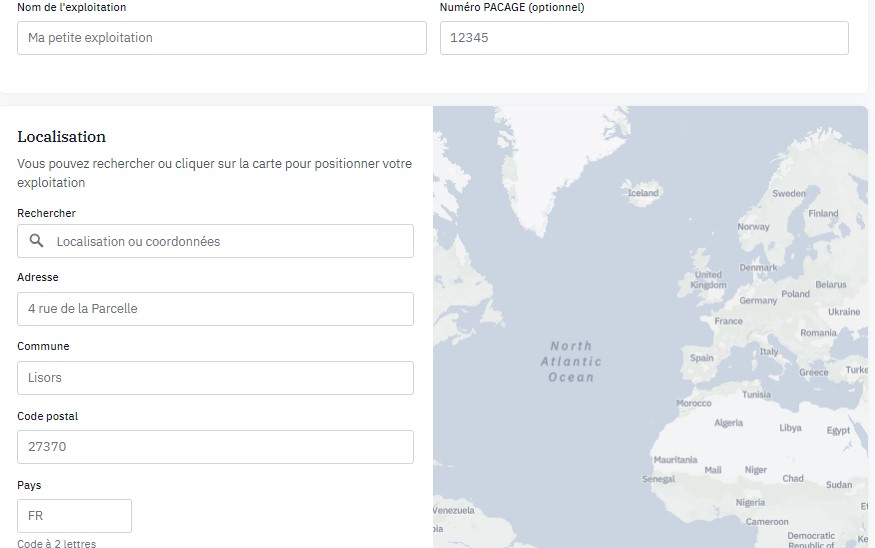Select the Numéro PACAGE input field

[644, 38]
